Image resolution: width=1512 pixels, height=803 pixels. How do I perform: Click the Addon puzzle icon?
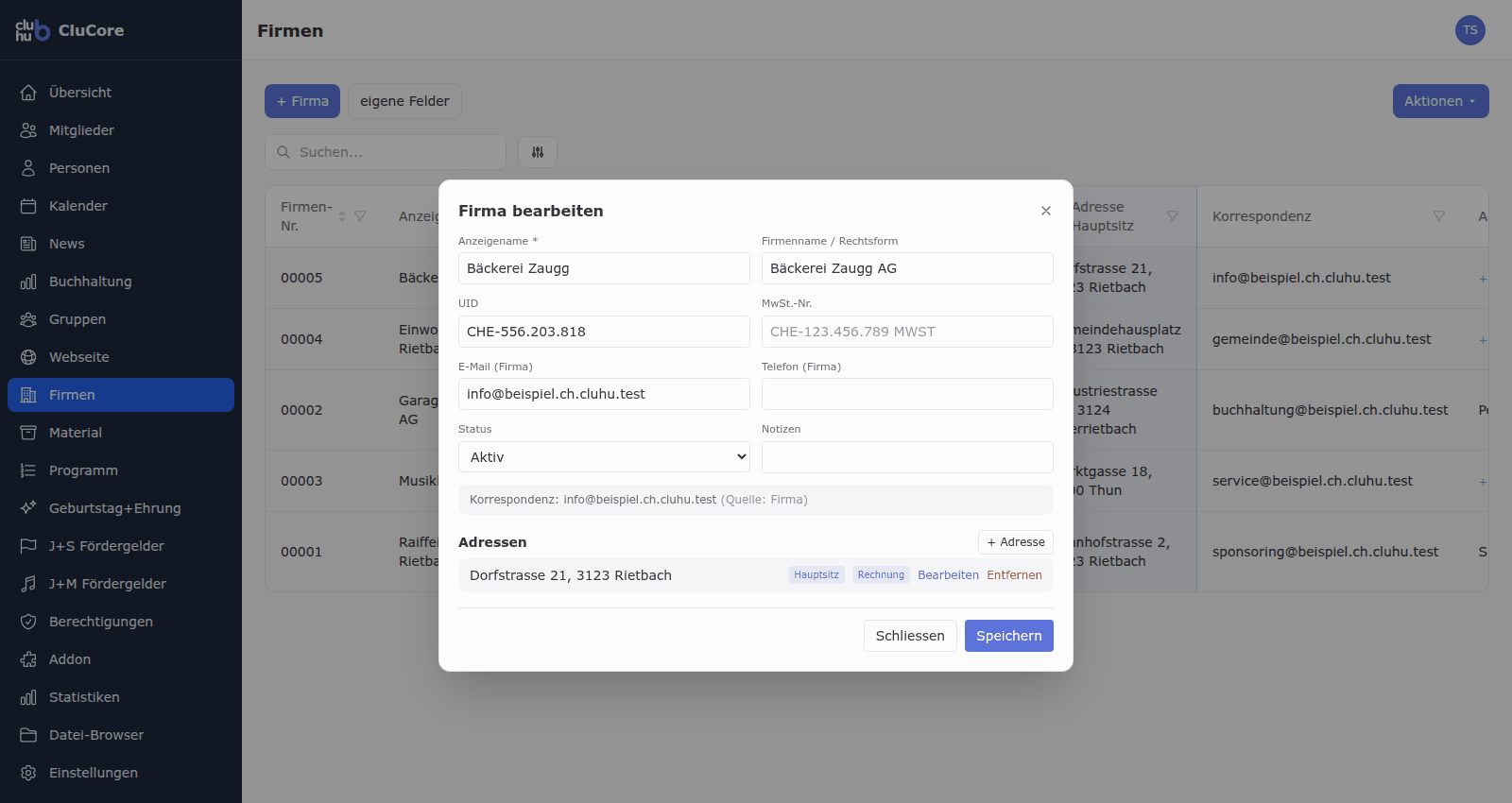(x=28, y=659)
